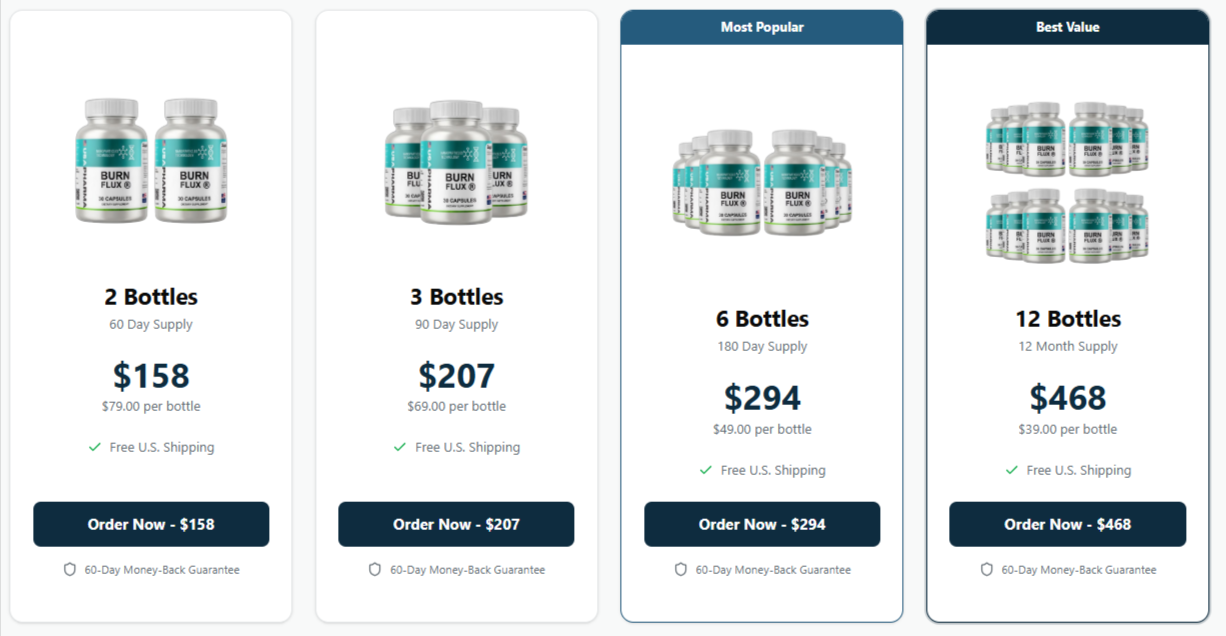1226x636 pixels.
Task: Click the Order Now - $207 button
Action: [456, 523]
